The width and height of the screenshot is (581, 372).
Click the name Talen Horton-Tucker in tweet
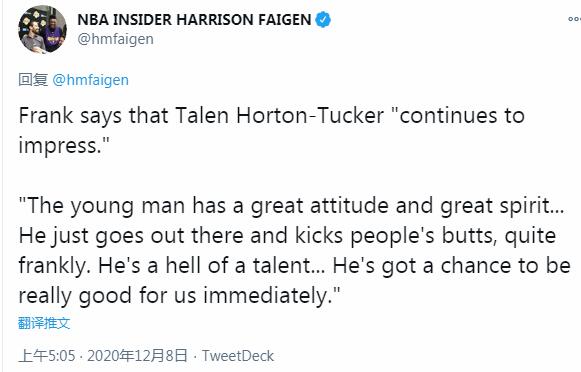coord(279,115)
